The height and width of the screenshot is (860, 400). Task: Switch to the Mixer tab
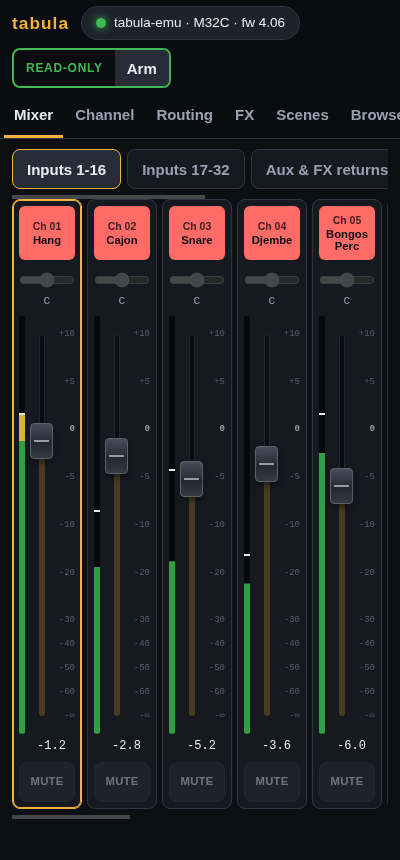pyautogui.click(x=33, y=115)
